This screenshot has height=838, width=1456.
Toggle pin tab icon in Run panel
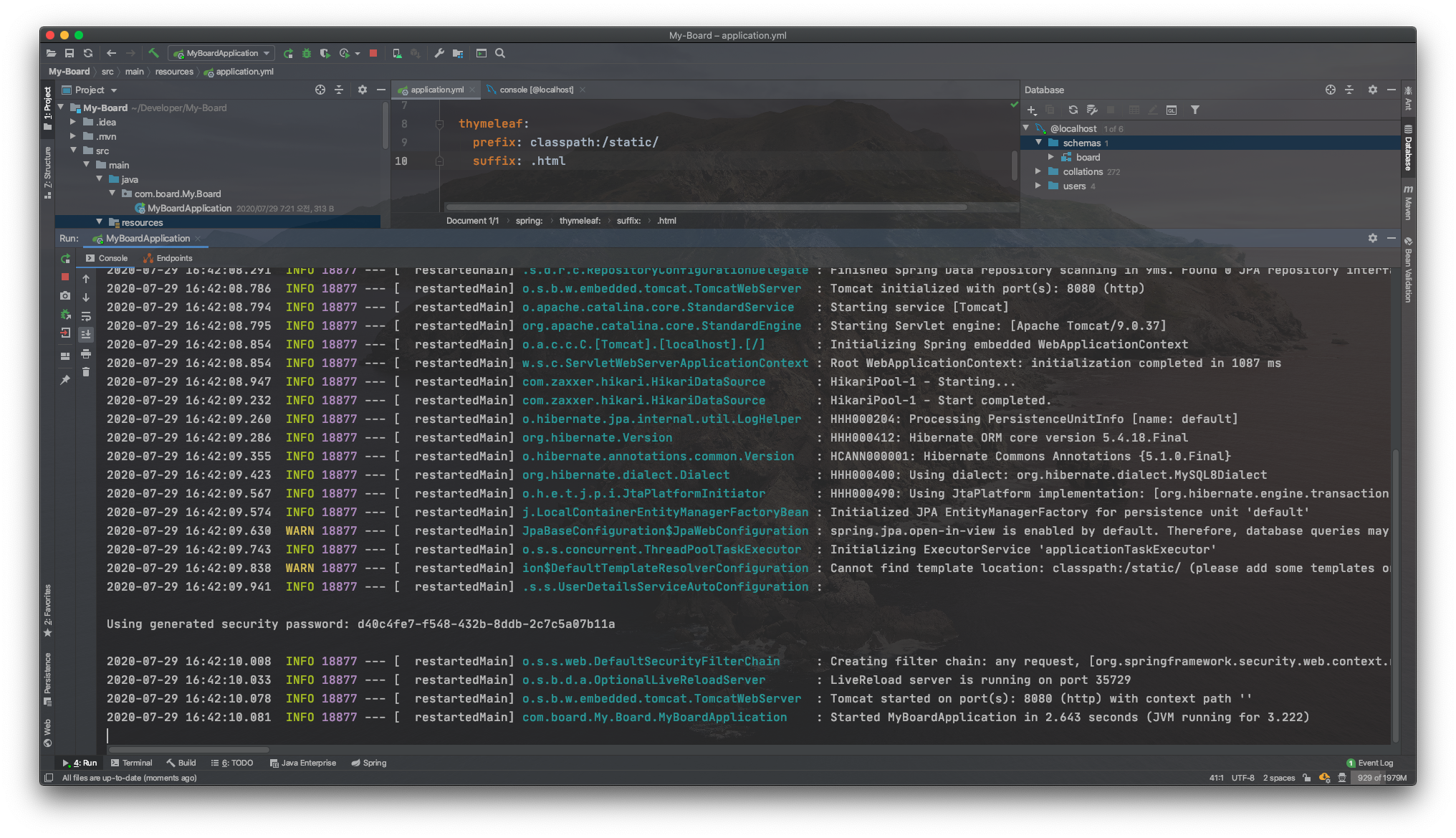point(65,379)
